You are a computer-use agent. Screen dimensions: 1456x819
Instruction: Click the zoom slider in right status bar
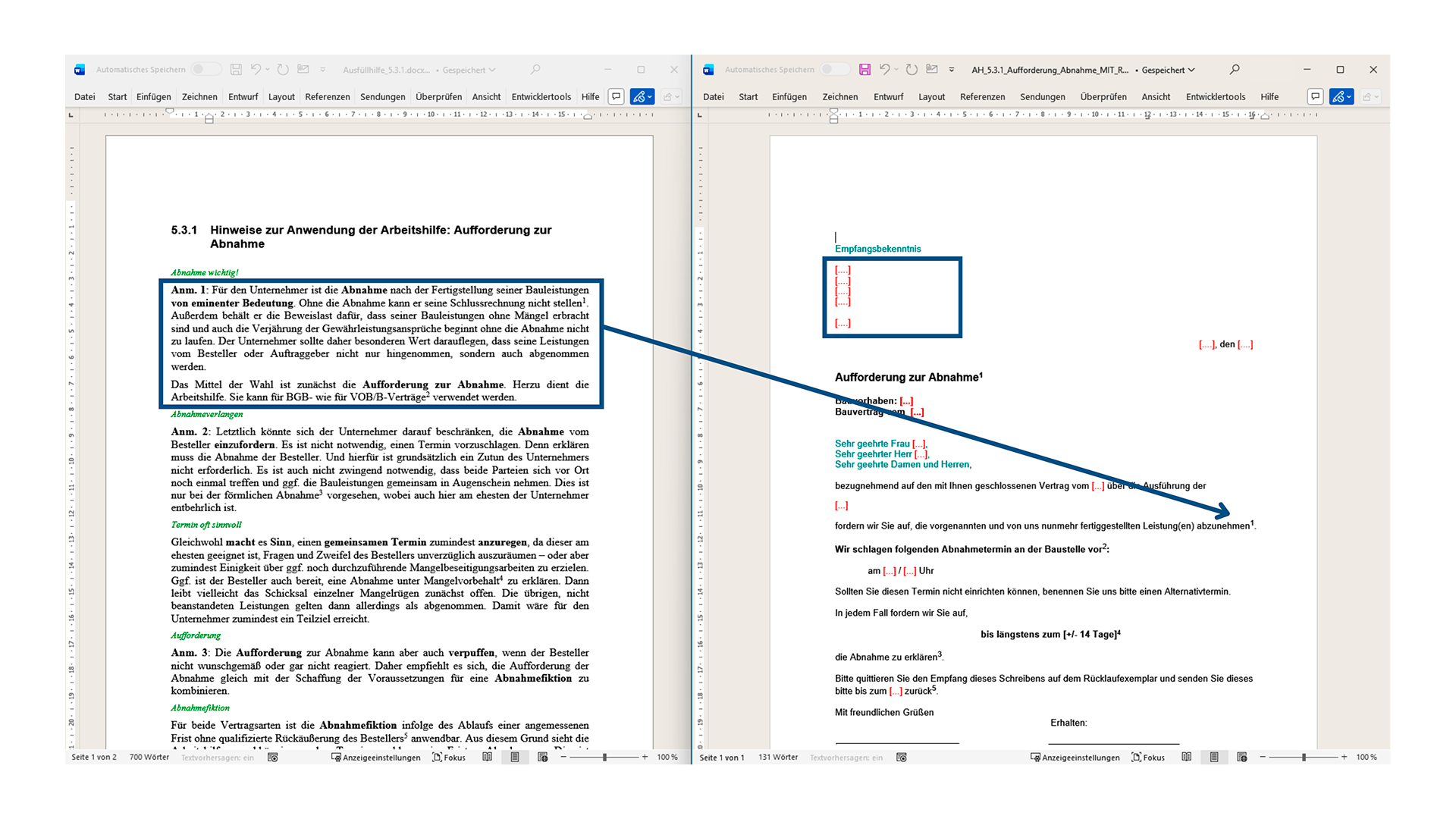(x=1304, y=758)
